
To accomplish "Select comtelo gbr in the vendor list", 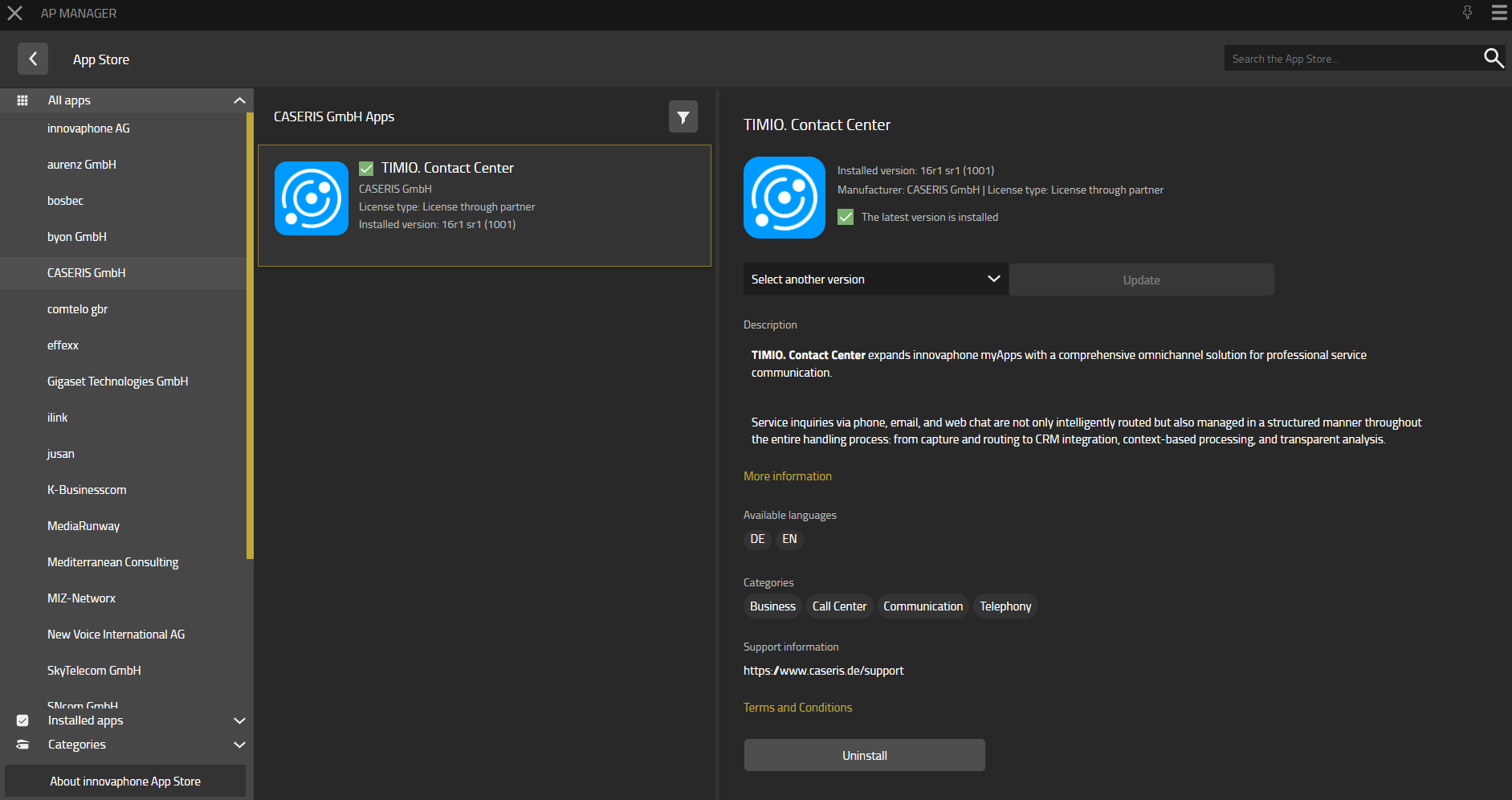I will click(x=124, y=309).
